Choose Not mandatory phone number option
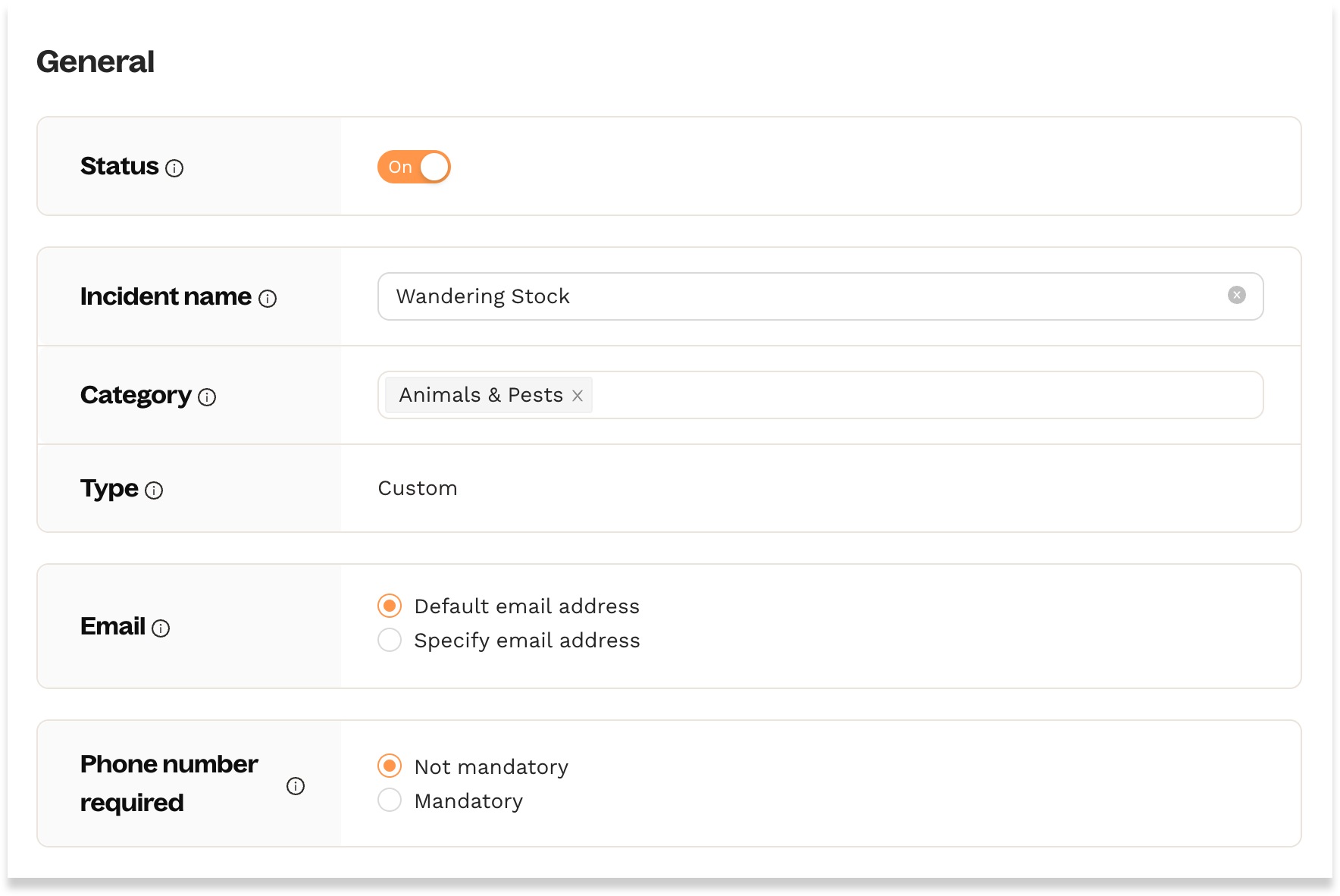Image resolution: width=1340 pixels, height=896 pixels. tap(390, 766)
